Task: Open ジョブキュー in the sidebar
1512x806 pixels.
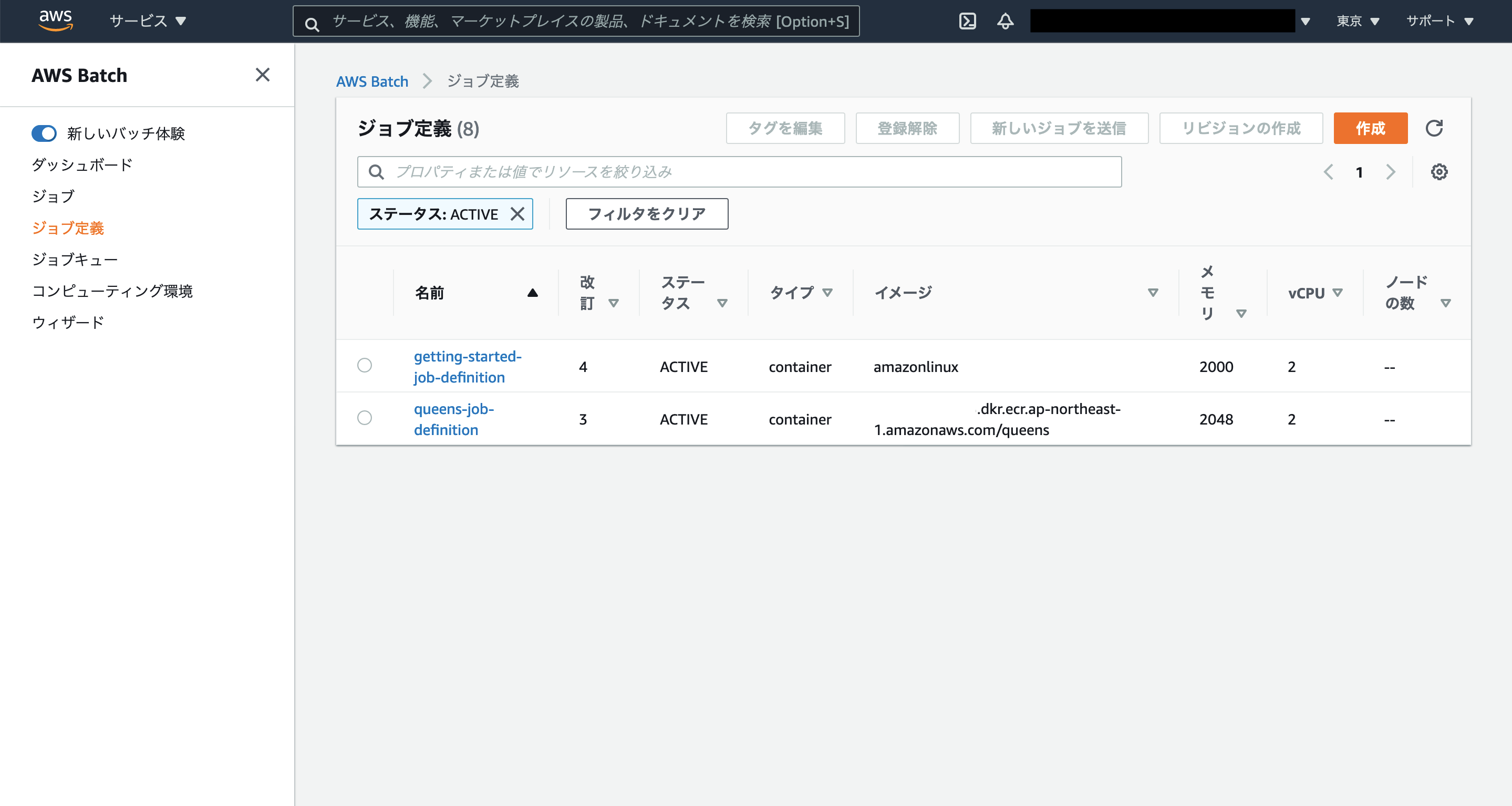Action: (75, 259)
